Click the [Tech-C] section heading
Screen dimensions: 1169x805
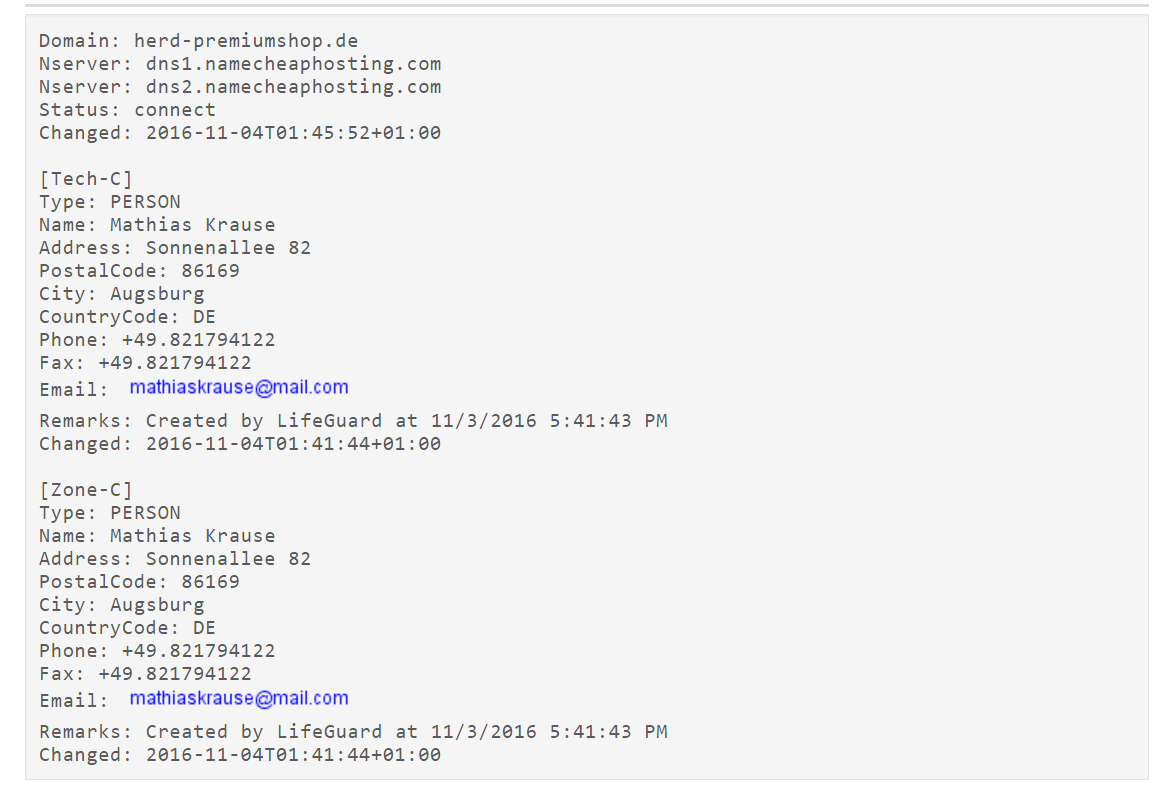[86, 180]
